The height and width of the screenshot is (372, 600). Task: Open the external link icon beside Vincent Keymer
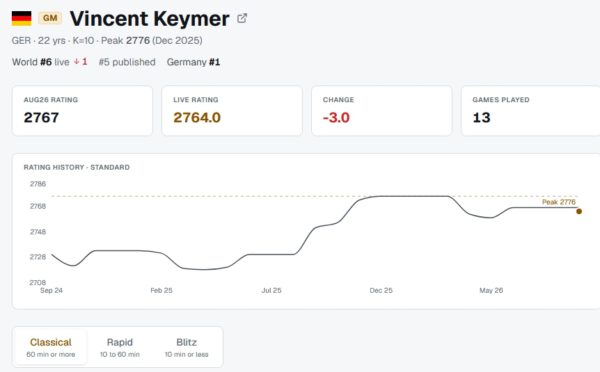(x=242, y=18)
